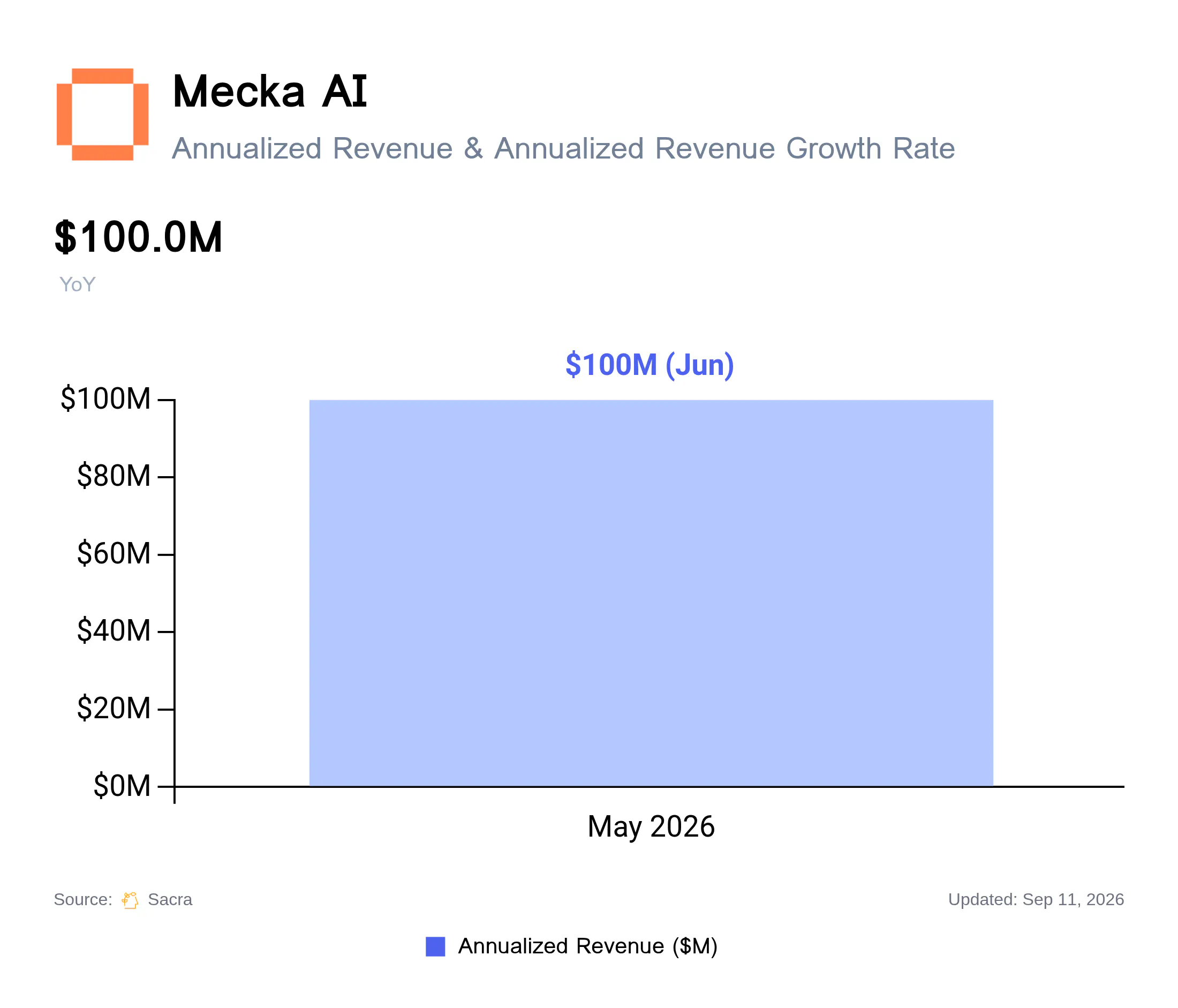Click the Updated: Sep 11, 2026 text

tap(1036, 900)
